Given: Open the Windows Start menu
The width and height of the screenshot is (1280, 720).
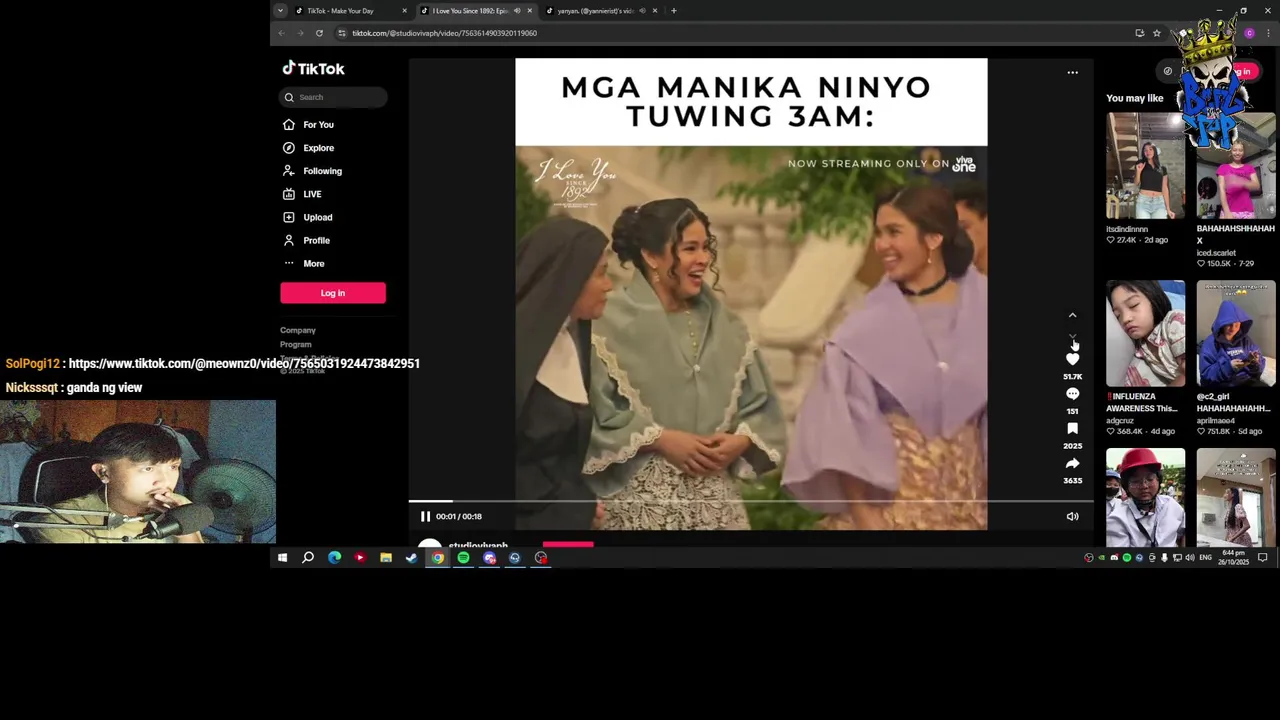Looking at the screenshot, I should click(282, 558).
